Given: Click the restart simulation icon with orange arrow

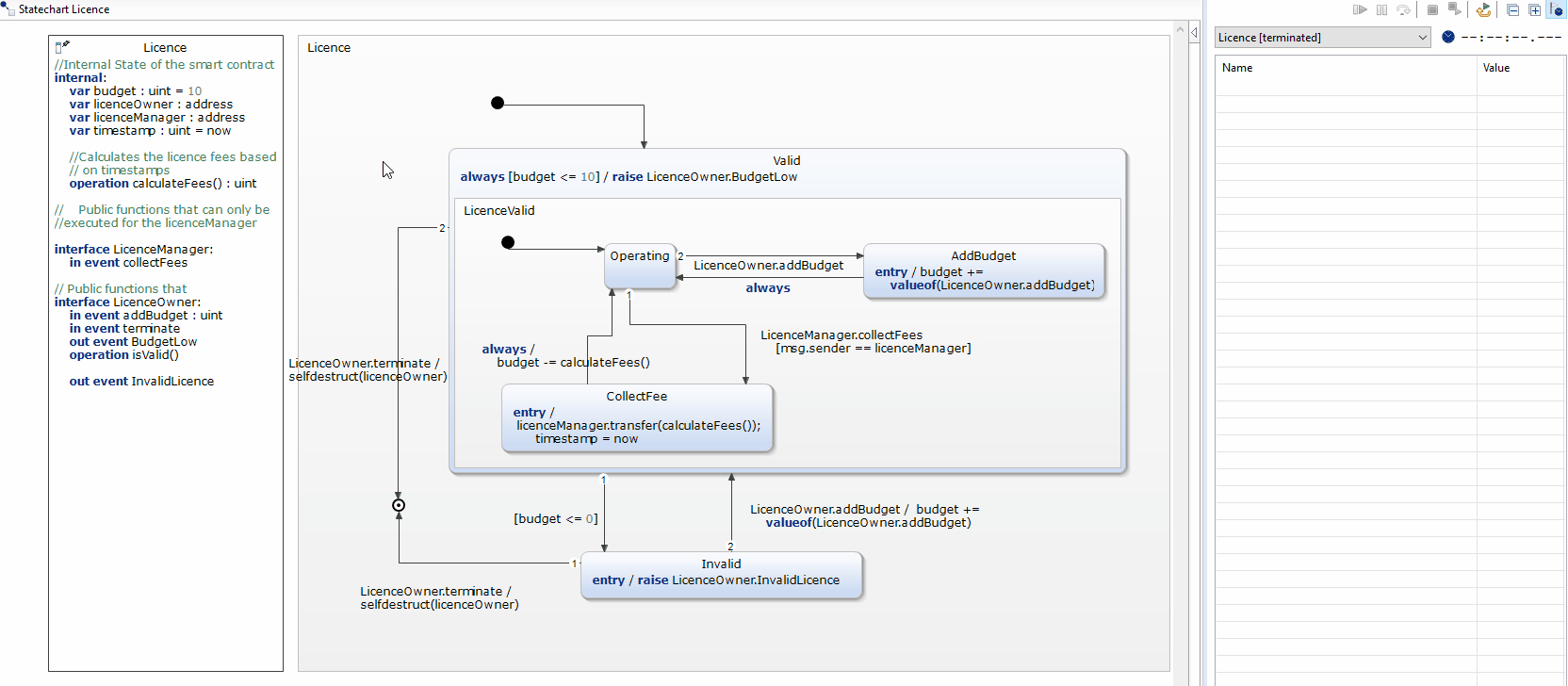Looking at the screenshot, I should tap(1484, 10).
